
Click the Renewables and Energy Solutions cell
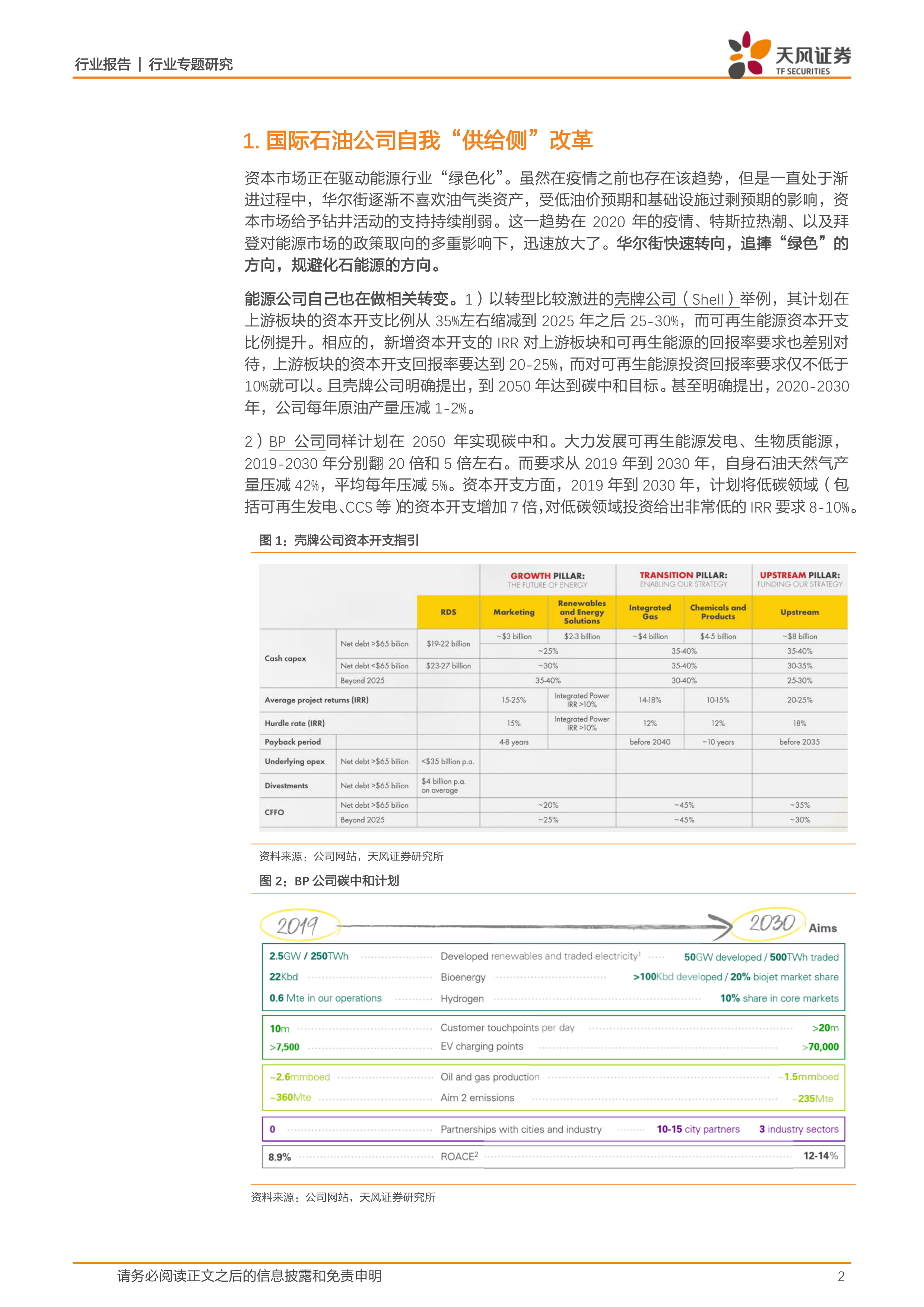pos(581,612)
